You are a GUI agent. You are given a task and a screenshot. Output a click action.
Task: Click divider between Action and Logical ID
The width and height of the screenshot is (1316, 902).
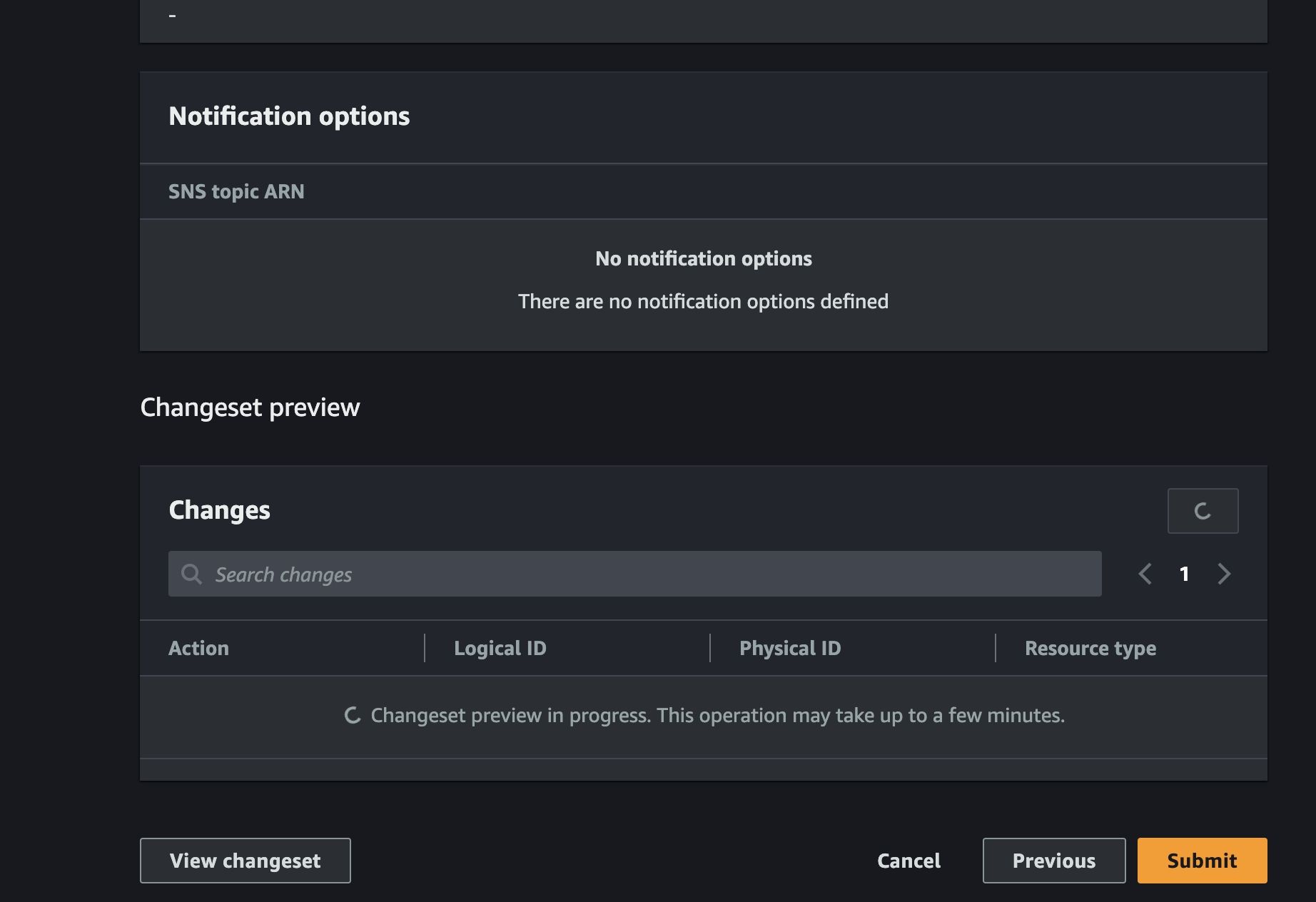click(x=425, y=648)
